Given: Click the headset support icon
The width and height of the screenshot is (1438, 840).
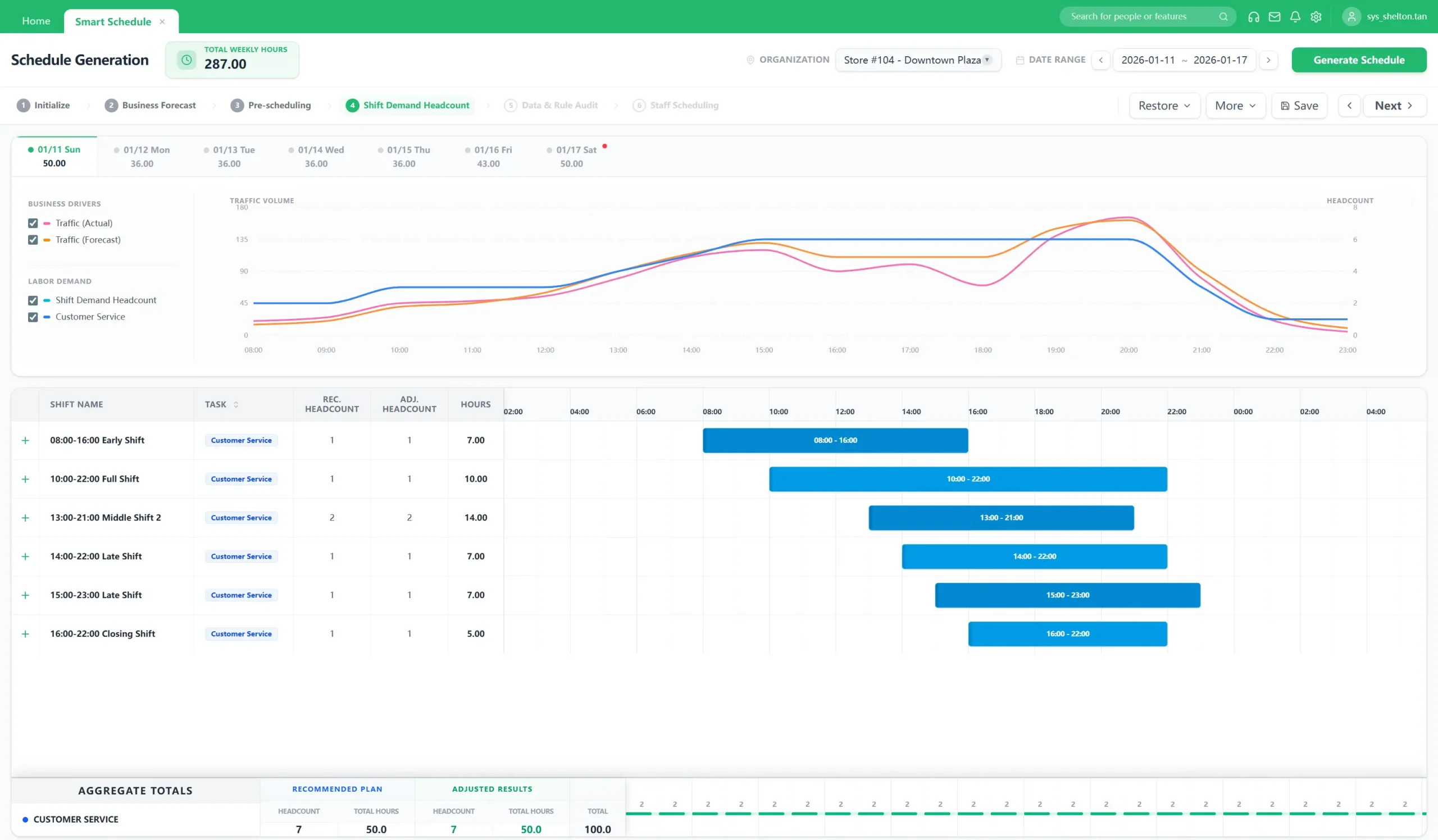Looking at the screenshot, I should [1253, 16].
